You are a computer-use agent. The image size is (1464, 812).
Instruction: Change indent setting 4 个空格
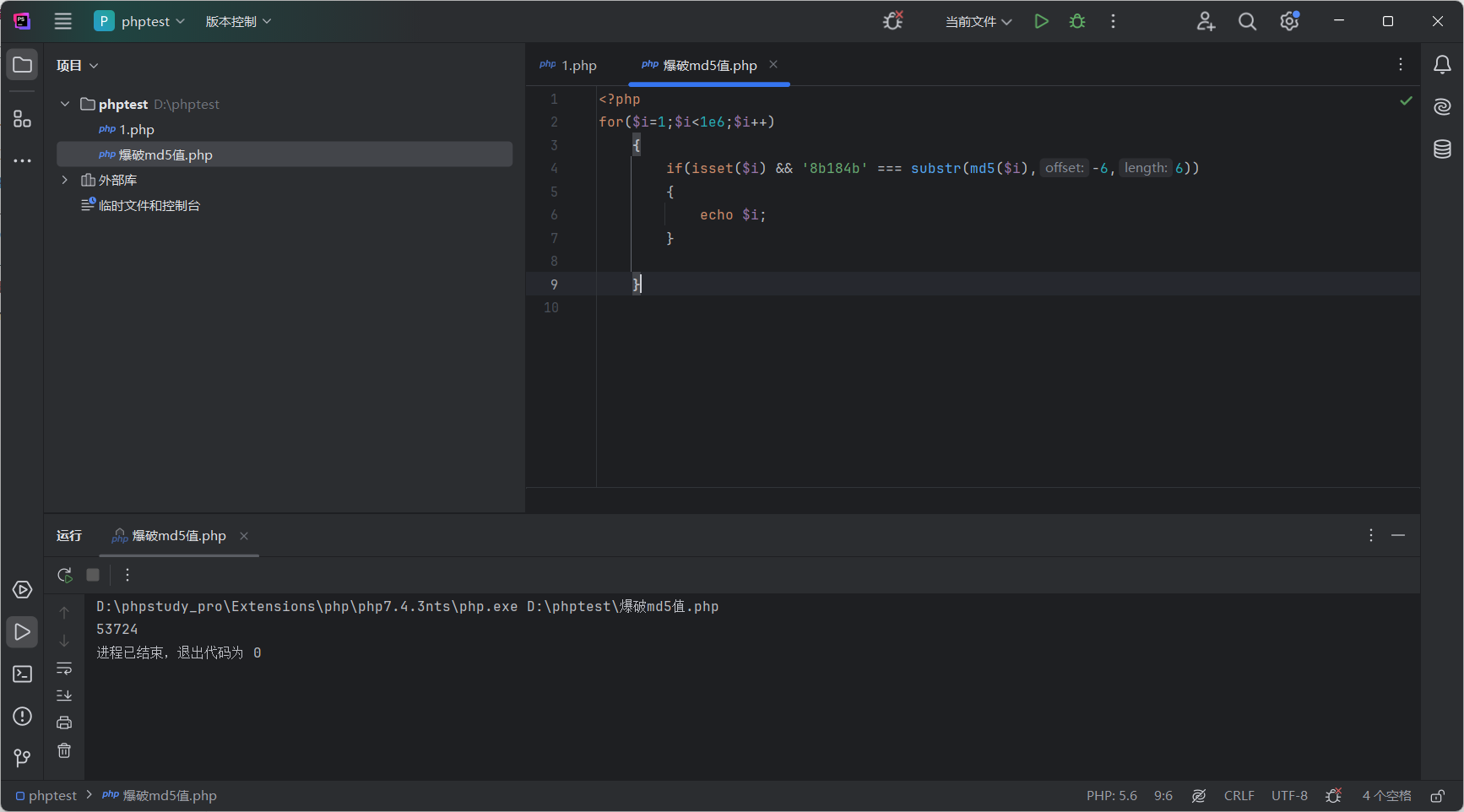[1386, 795]
